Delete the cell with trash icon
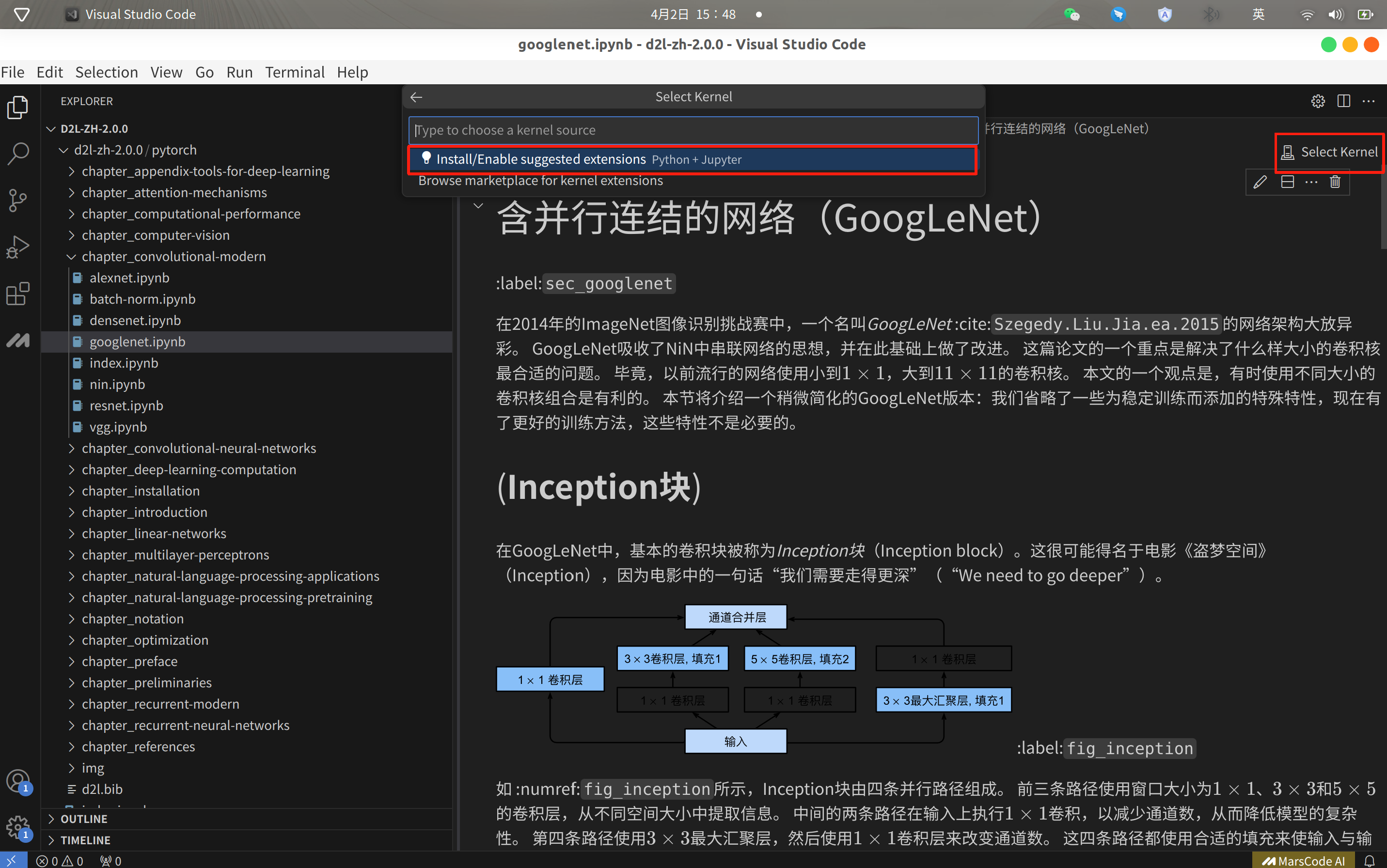 [1335, 182]
